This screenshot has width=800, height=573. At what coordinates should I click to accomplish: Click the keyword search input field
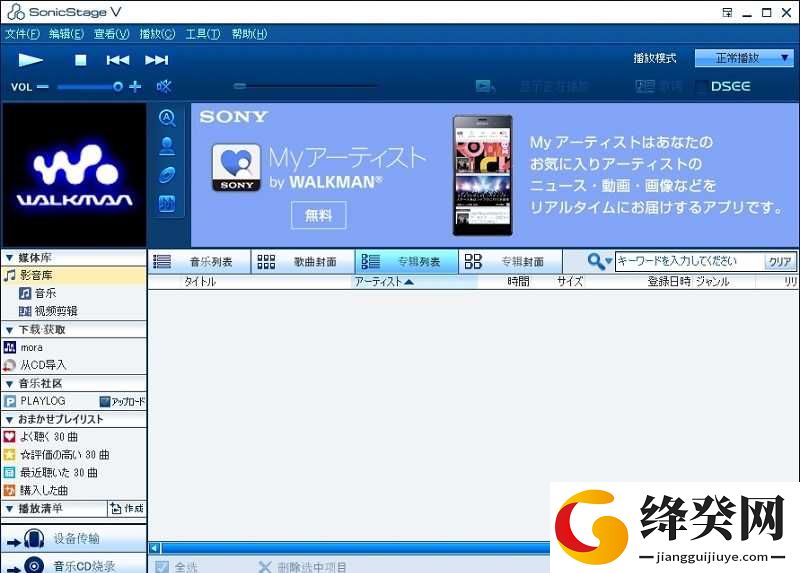tap(689, 262)
